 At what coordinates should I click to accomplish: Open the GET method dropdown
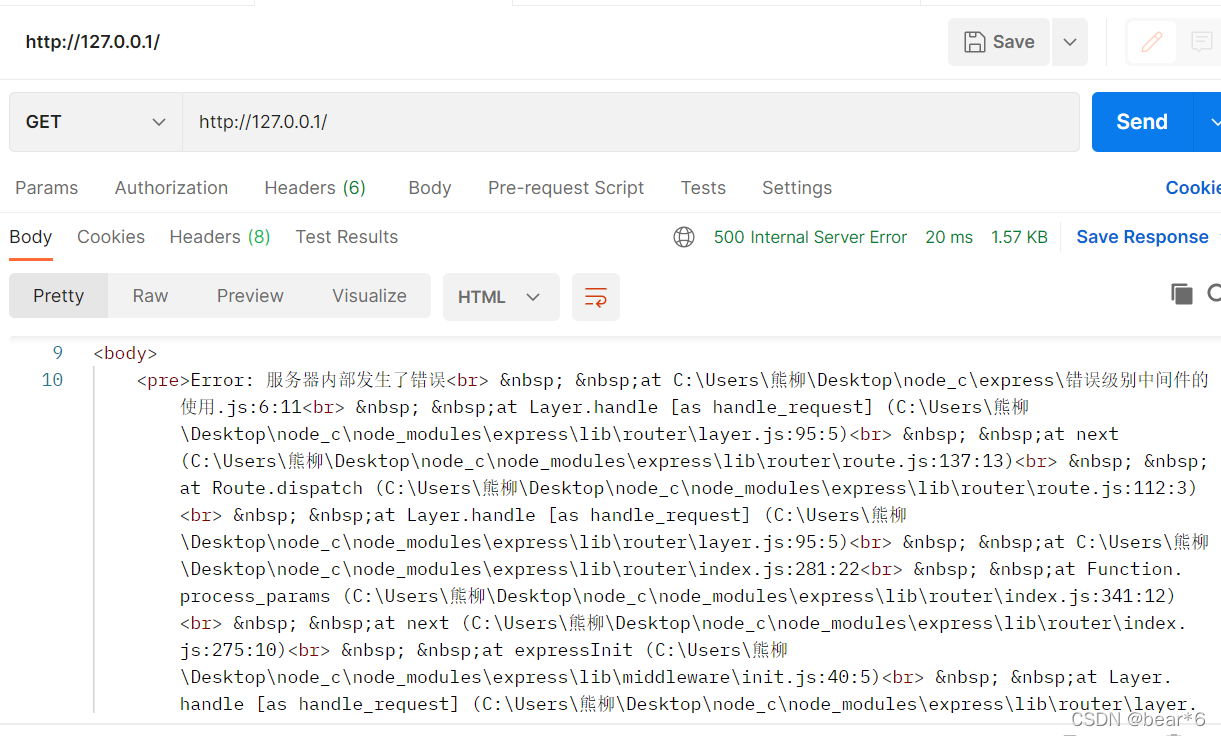coord(96,122)
